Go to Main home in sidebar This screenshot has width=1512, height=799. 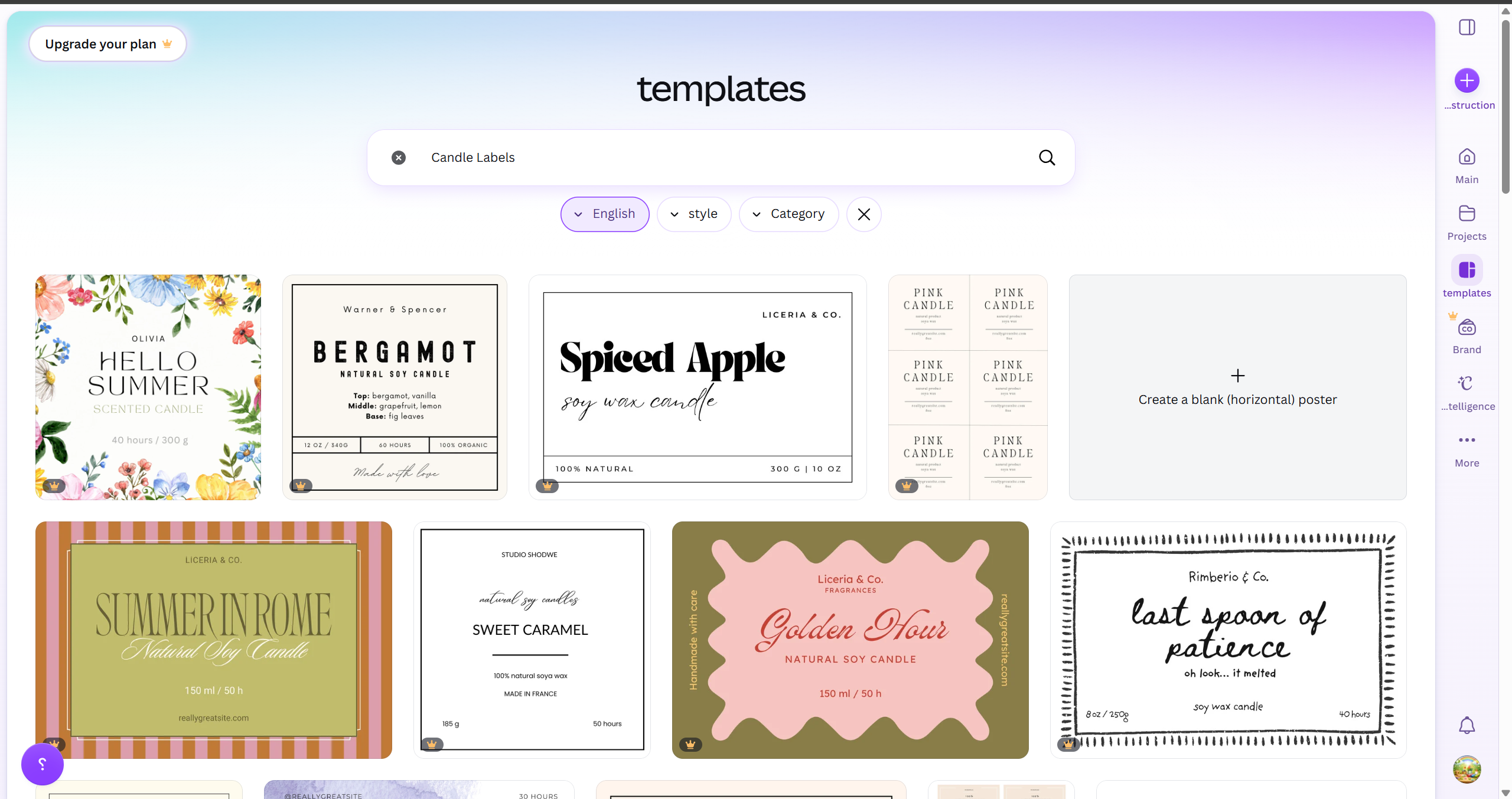point(1467,167)
